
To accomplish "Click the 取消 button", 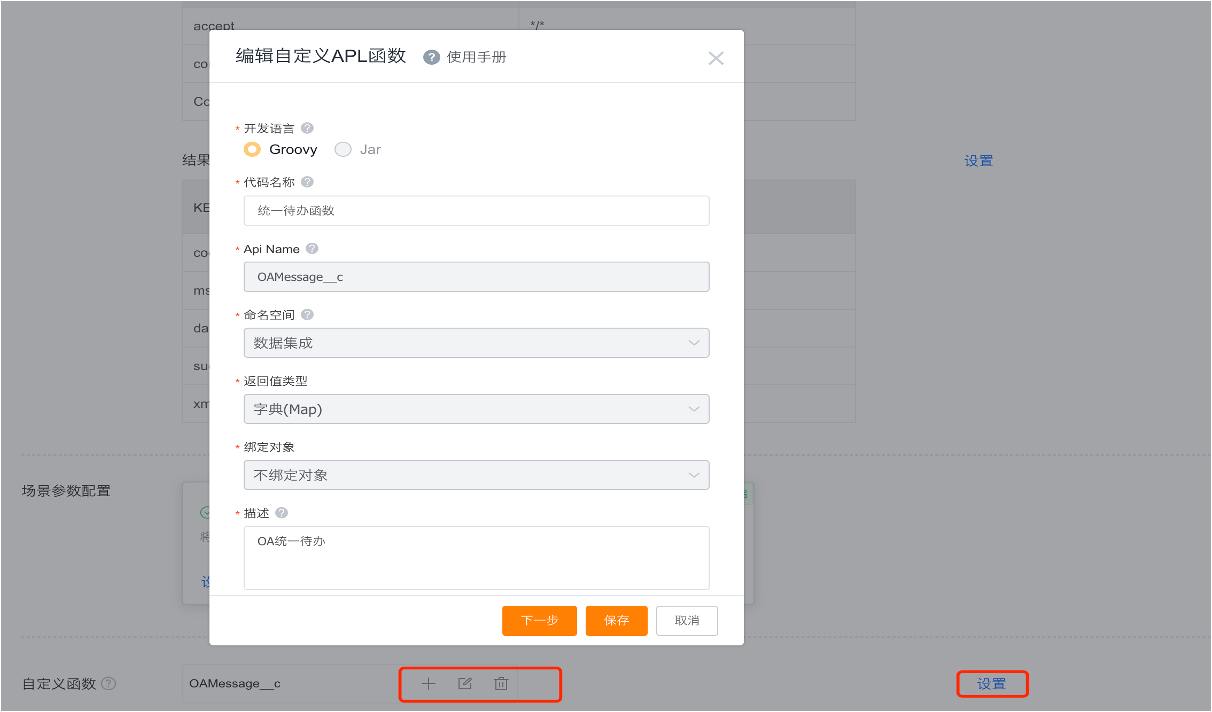I will click(687, 621).
